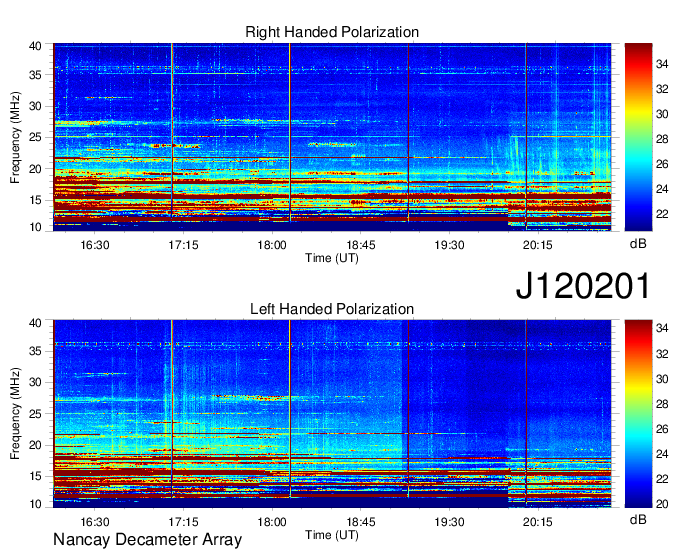680x552 pixels.
Task: Click the Left Handed Polarization spectrogram plot
Action: pyautogui.click(x=332, y=414)
